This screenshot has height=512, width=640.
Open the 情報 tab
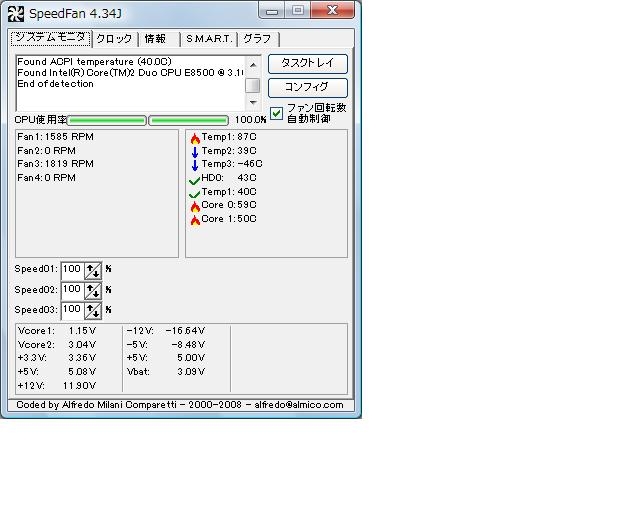coord(159,39)
